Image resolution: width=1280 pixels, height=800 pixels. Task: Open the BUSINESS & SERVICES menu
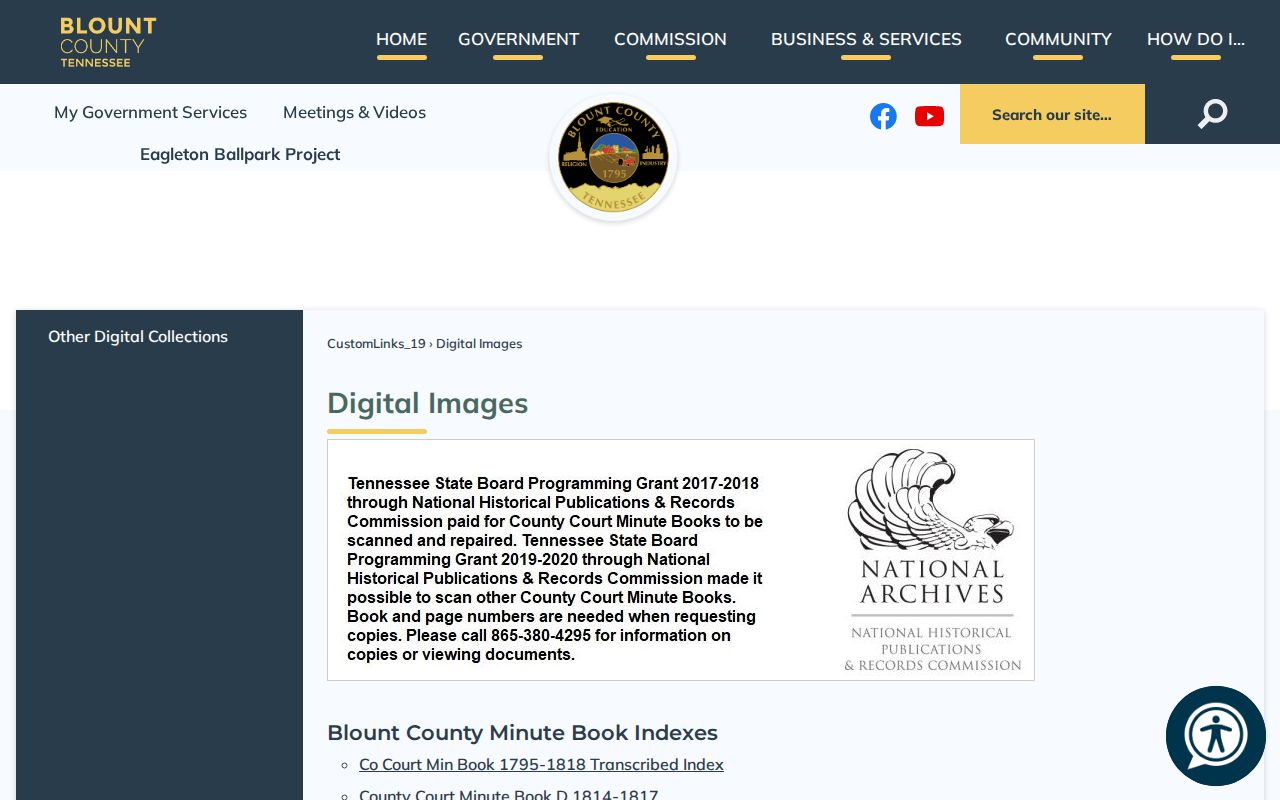[x=866, y=40]
